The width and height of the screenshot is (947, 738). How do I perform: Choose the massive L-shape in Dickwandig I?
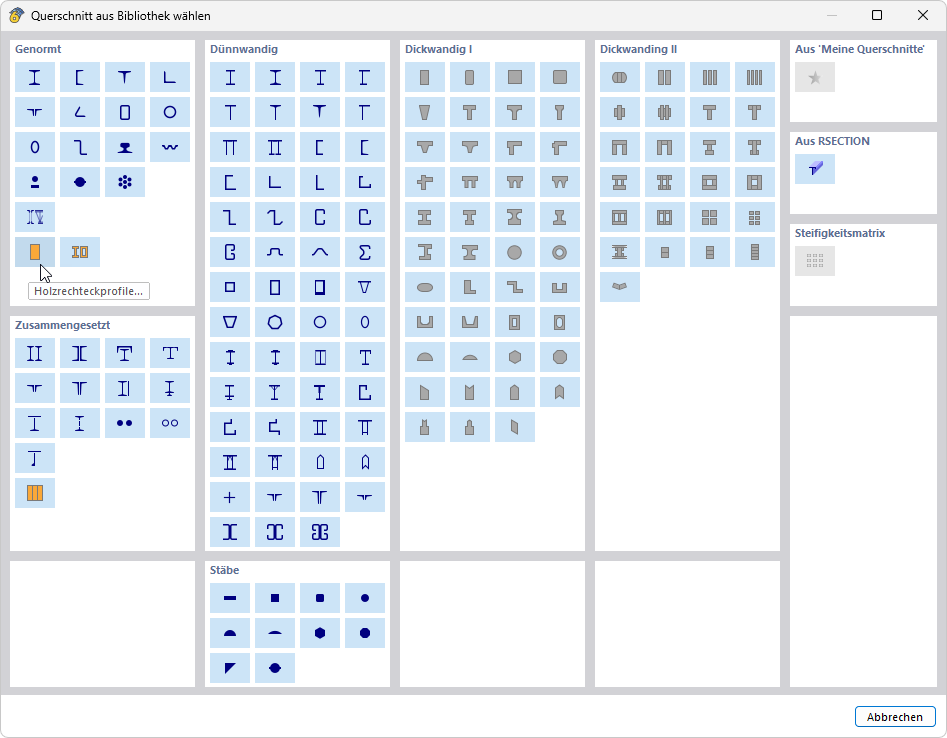(470, 287)
